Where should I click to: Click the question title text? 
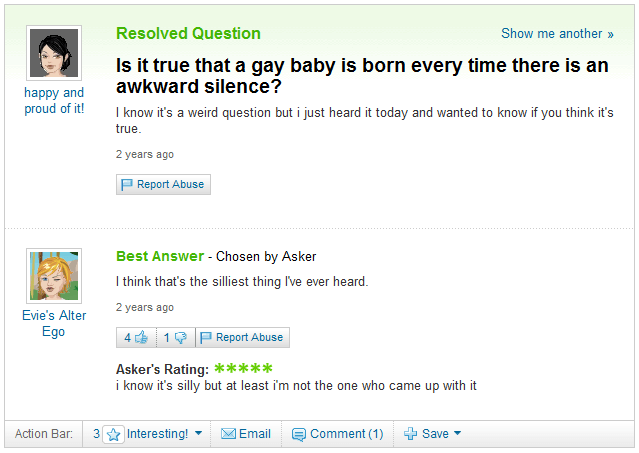[x=360, y=76]
